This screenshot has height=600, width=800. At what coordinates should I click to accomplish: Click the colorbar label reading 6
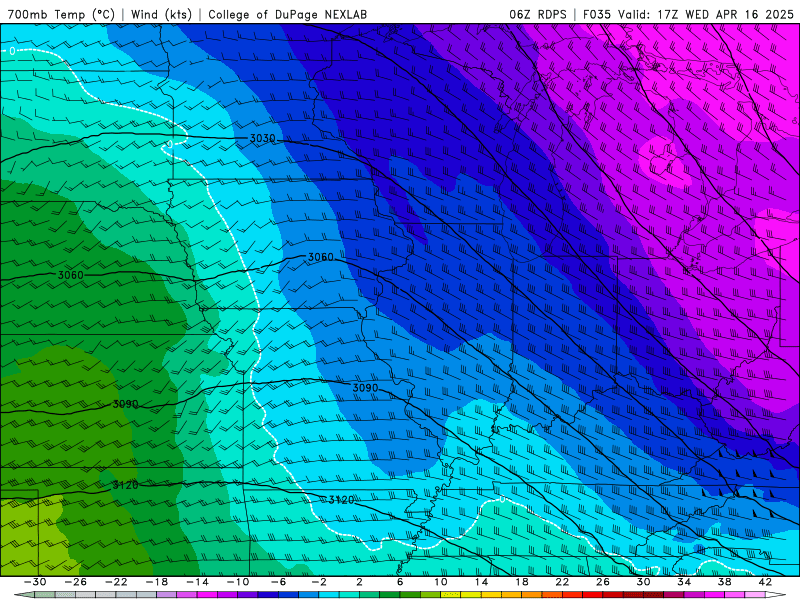coord(400,582)
